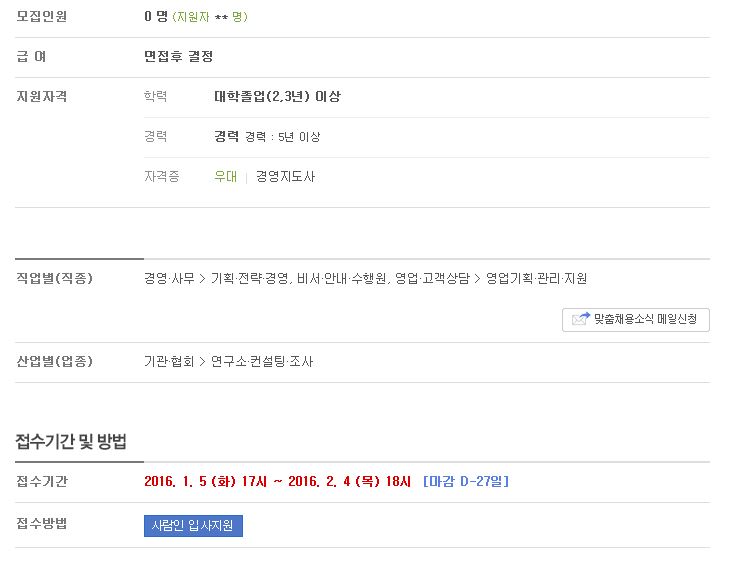Click the red application period dates
The width and height of the screenshot is (741, 565).
[x=277, y=481]
